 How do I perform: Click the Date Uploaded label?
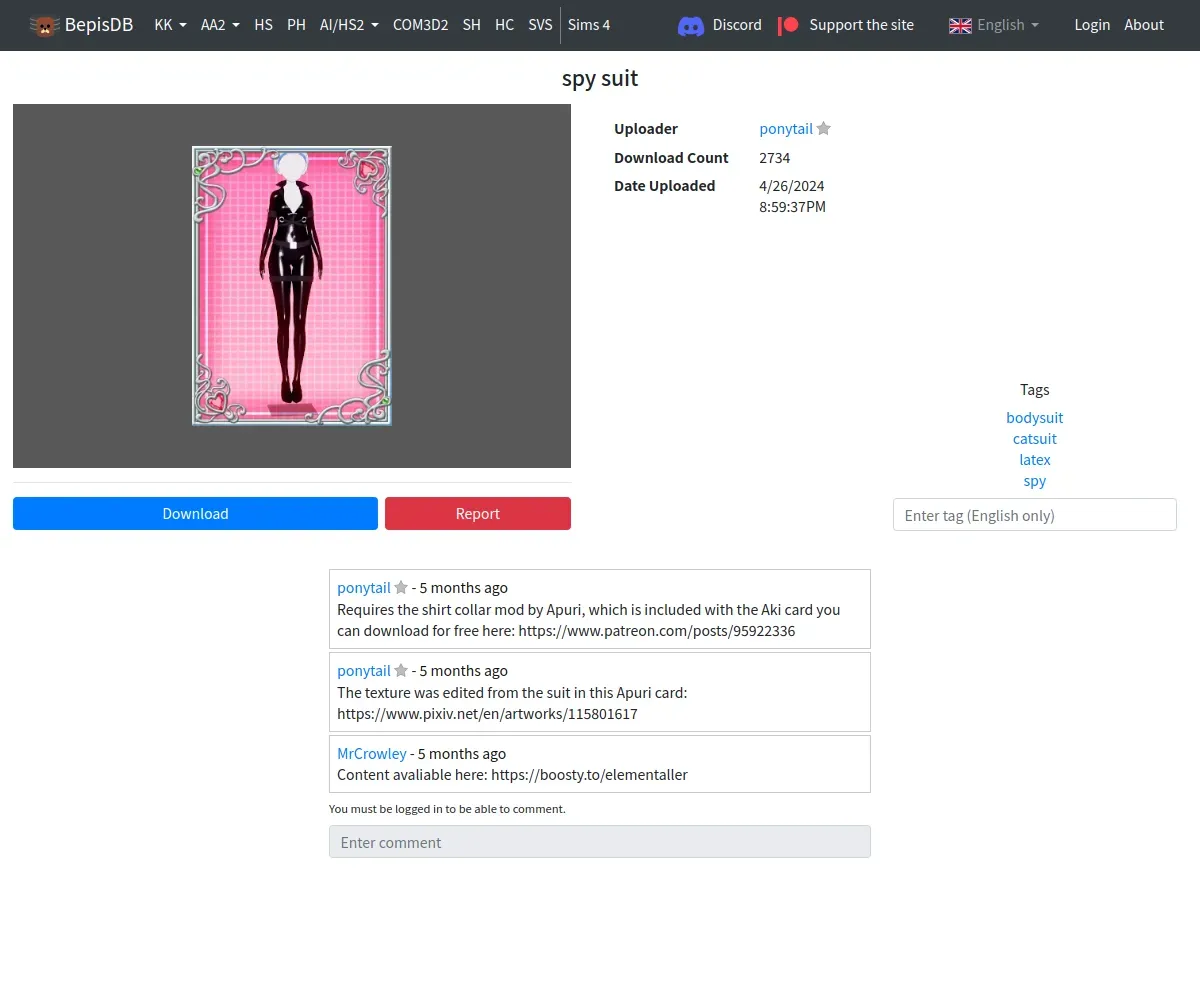(664, 185)
